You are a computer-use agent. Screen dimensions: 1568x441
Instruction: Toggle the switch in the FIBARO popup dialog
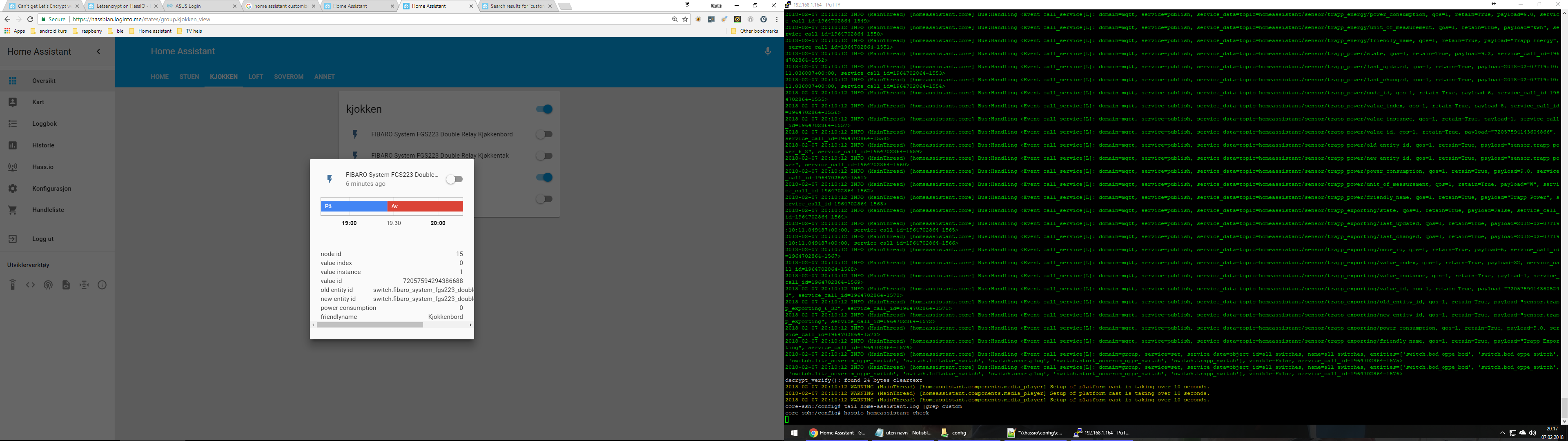(x=454, y=179)
